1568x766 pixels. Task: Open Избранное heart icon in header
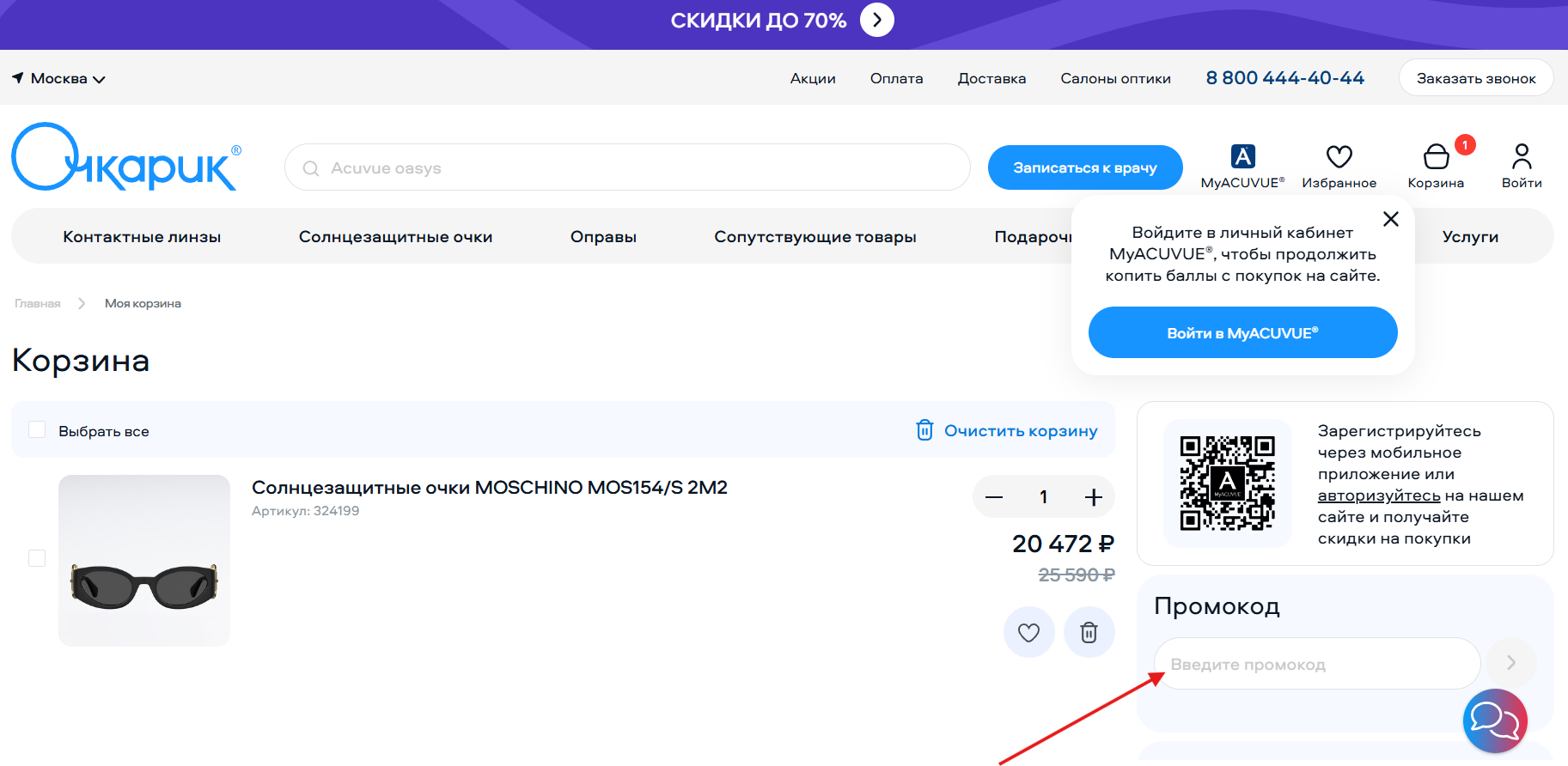pyautogui.click(x=1339, y=166)
